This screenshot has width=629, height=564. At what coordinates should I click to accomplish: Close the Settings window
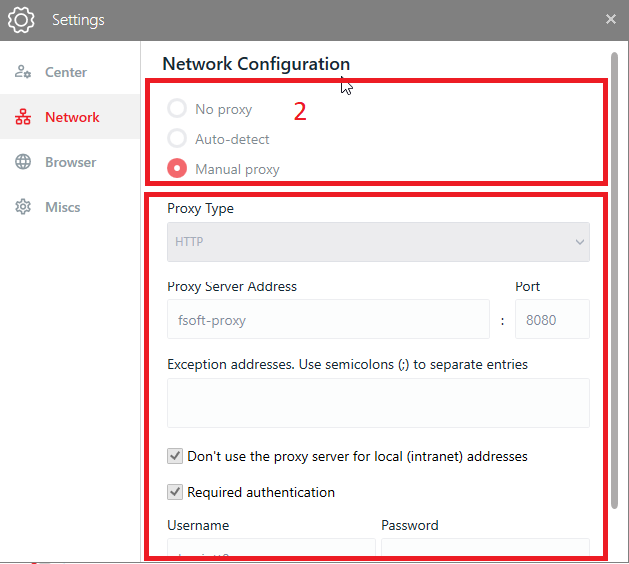(x=611, y=19)
